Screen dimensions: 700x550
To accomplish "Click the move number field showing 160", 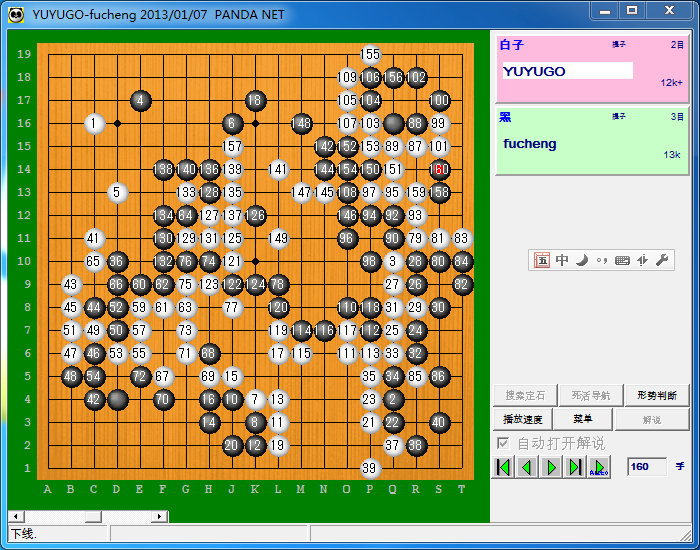I will click(646, 467).
